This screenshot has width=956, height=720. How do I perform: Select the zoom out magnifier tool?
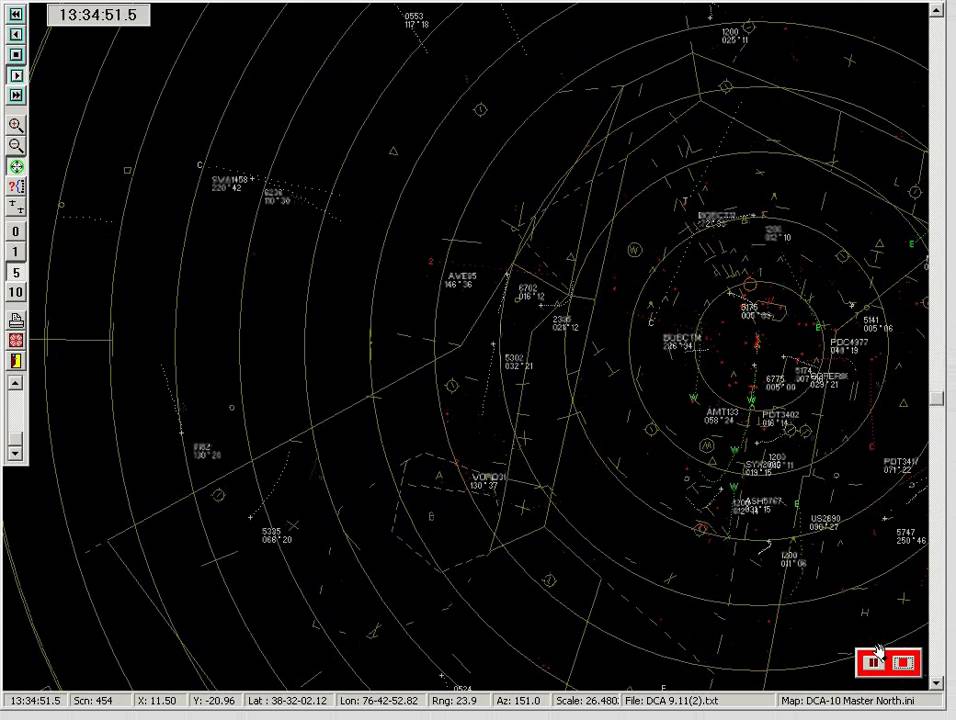16,146
